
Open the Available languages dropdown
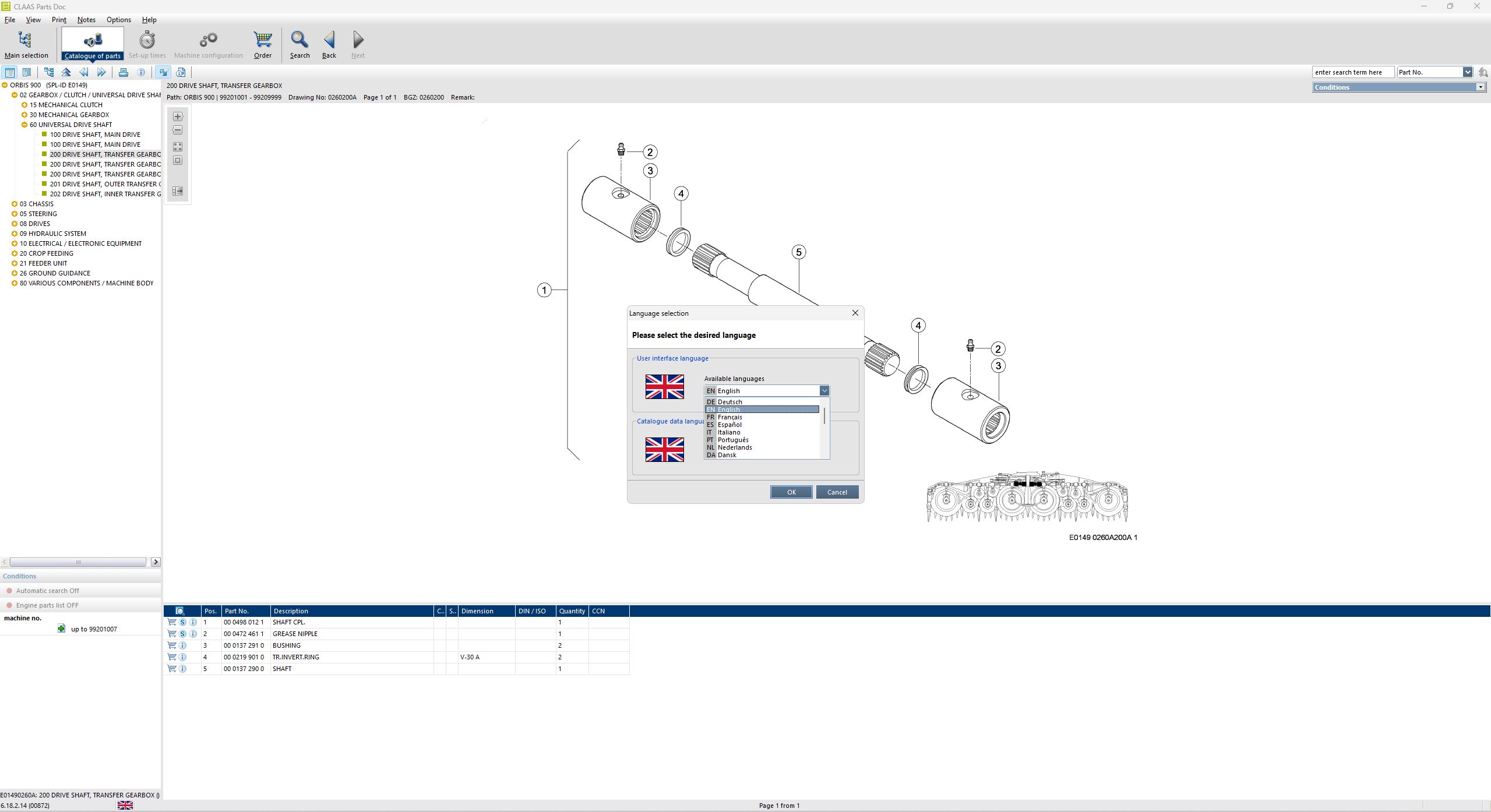click(824, 390)
